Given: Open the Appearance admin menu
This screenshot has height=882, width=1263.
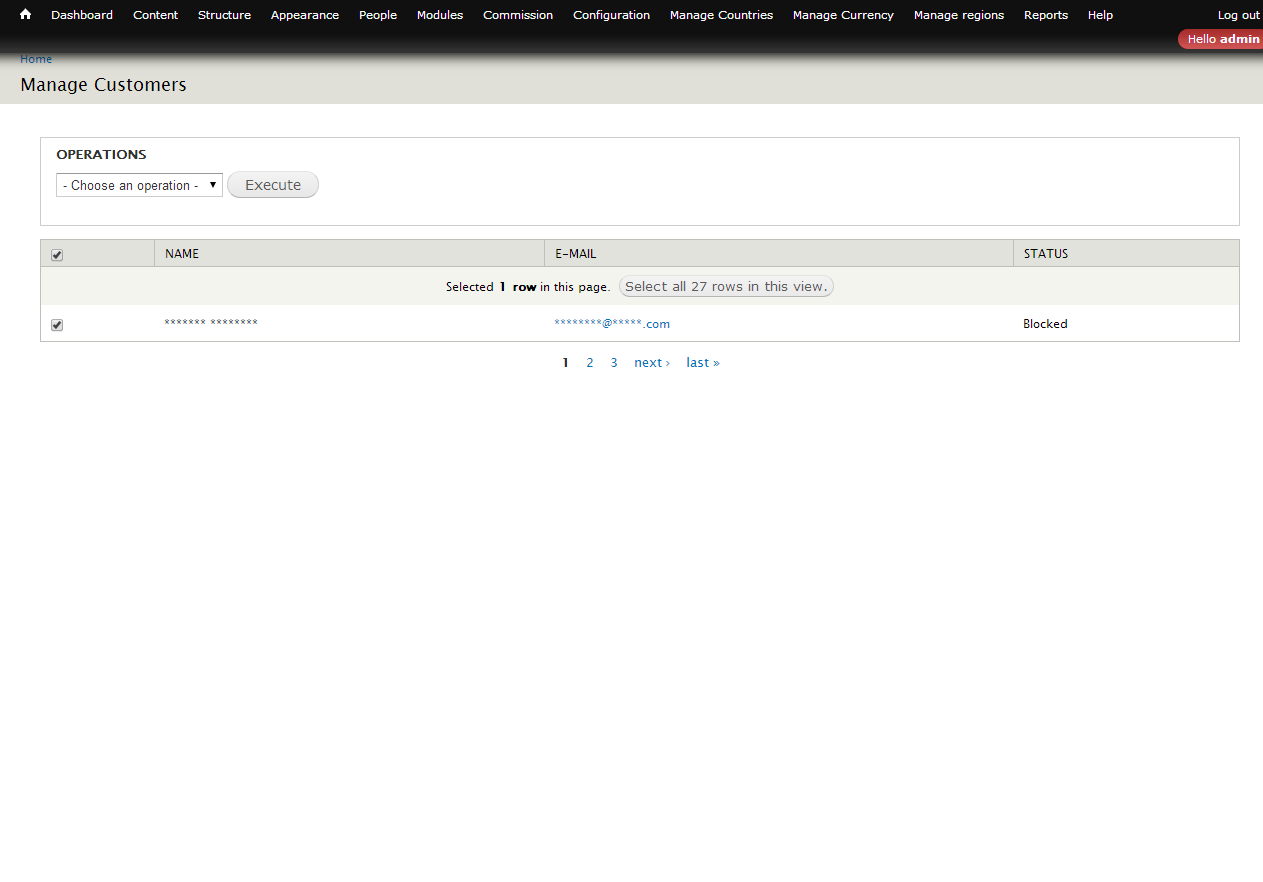Looking at the screenshot, I should [x=304, y=15].
